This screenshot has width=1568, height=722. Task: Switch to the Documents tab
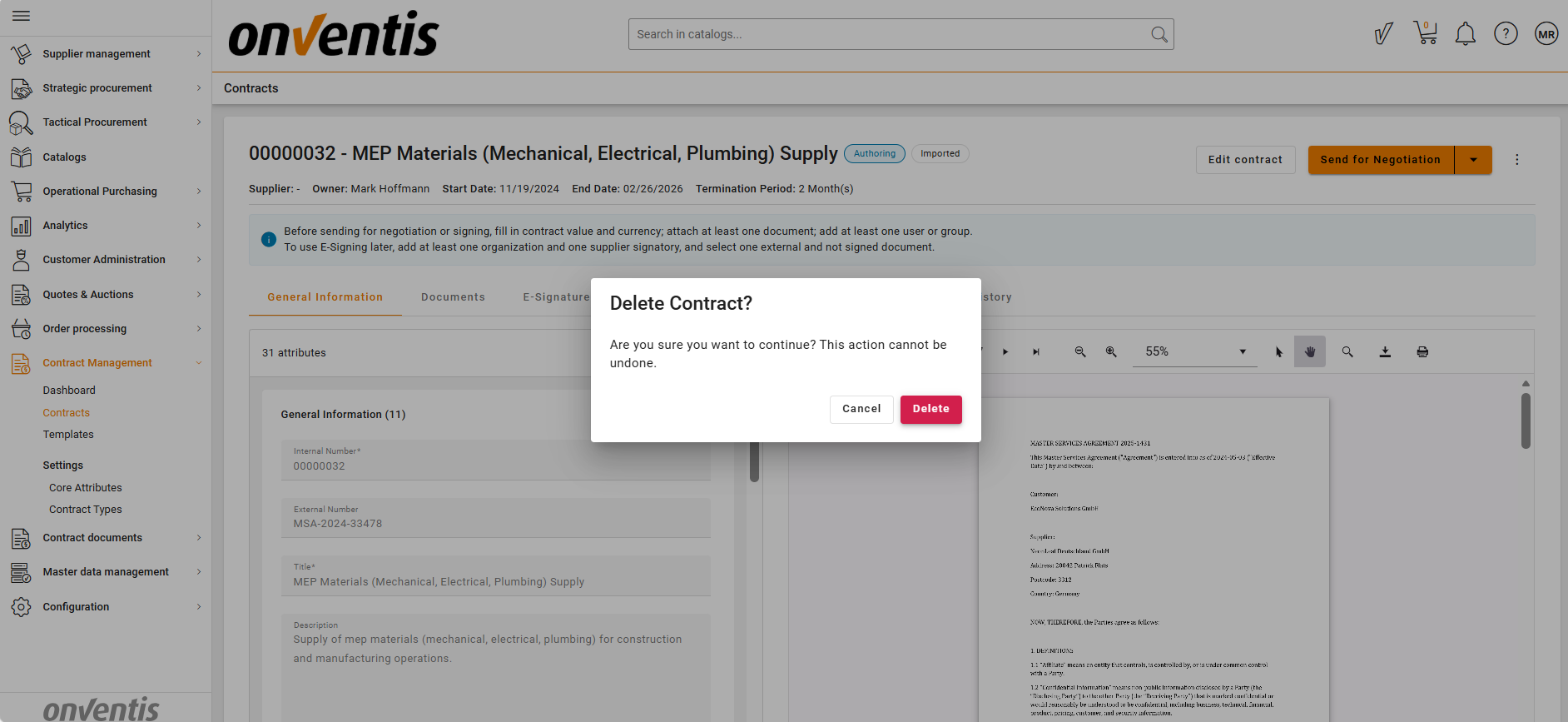click(x=453, y=297)
